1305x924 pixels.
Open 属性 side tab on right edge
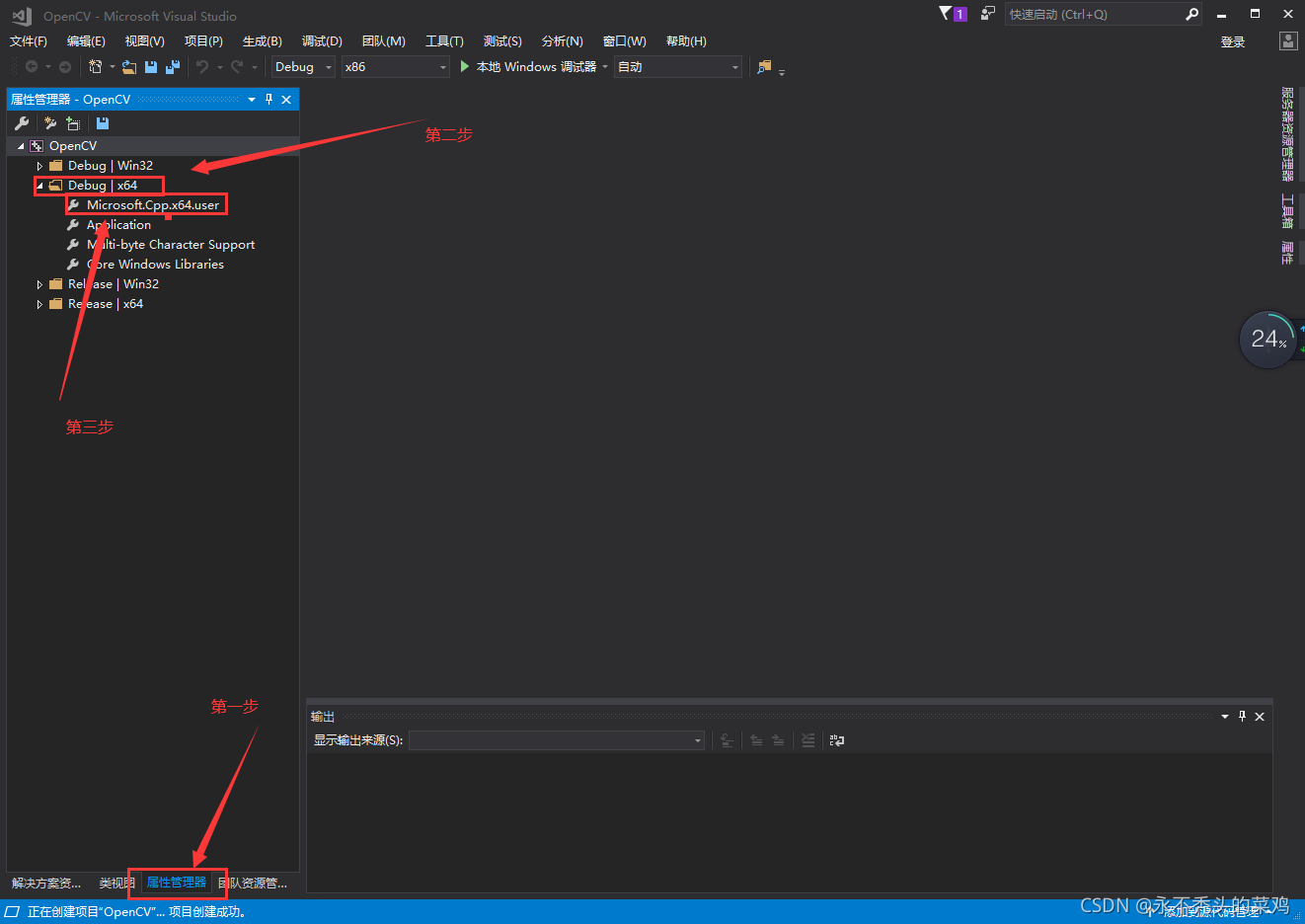coord(1287,253)
